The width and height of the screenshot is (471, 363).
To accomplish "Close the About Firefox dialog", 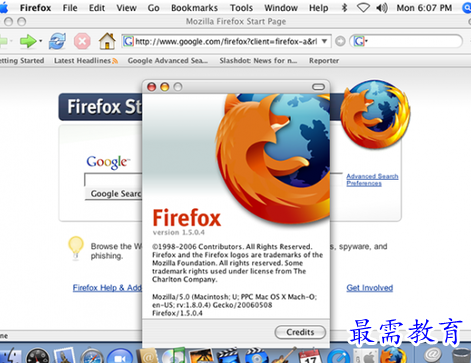I will [152, 87].
